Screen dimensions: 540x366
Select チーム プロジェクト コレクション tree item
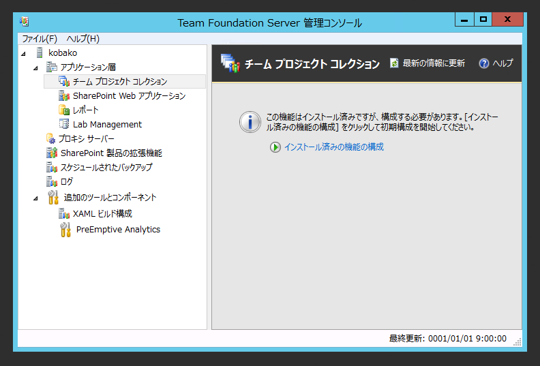click(x=120, y=81)
